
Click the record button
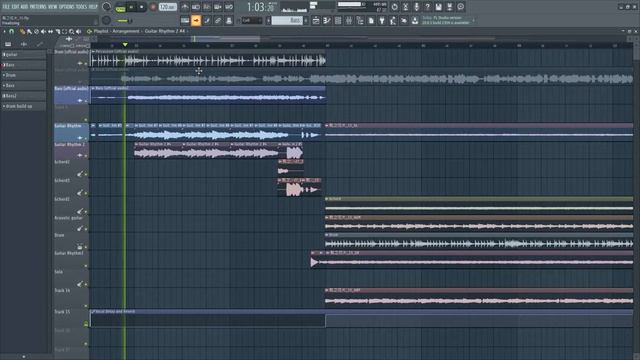[153, 7]
